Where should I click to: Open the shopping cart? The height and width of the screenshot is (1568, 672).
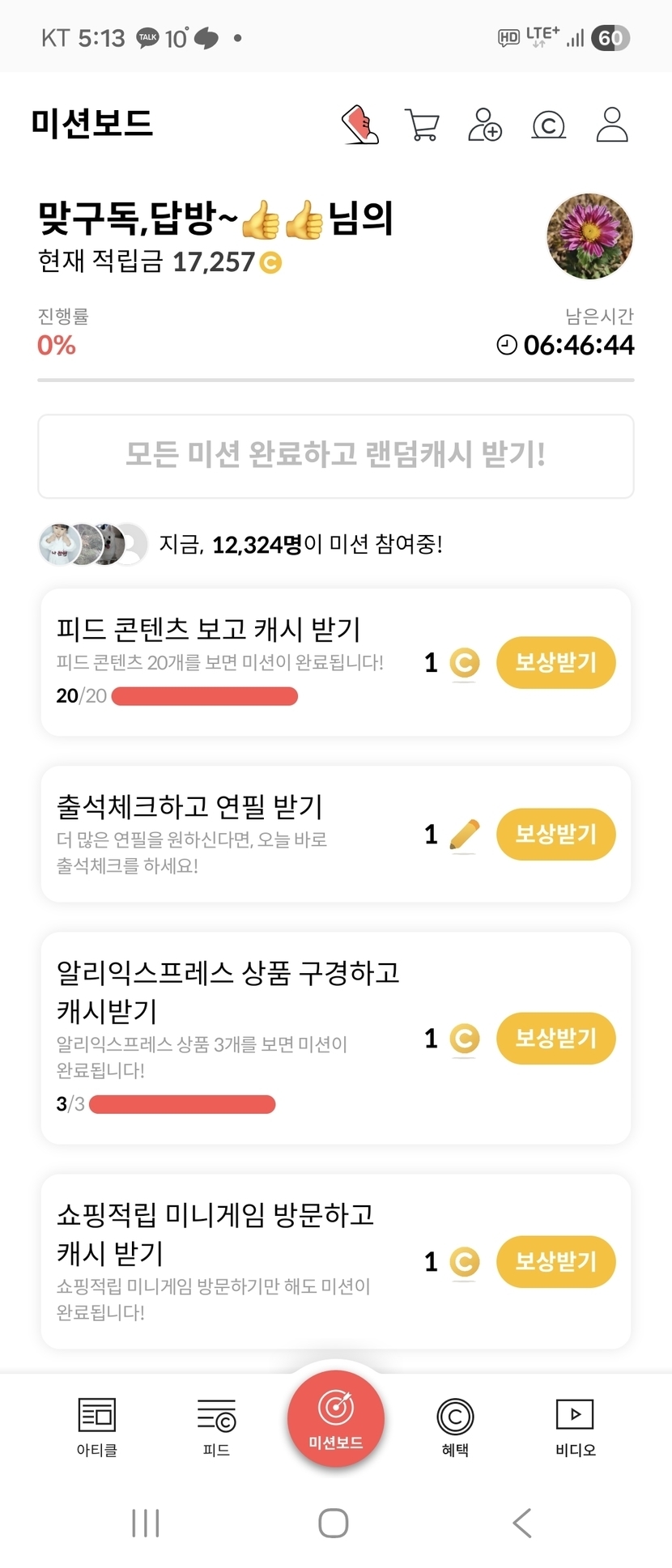tap(422, 125)
